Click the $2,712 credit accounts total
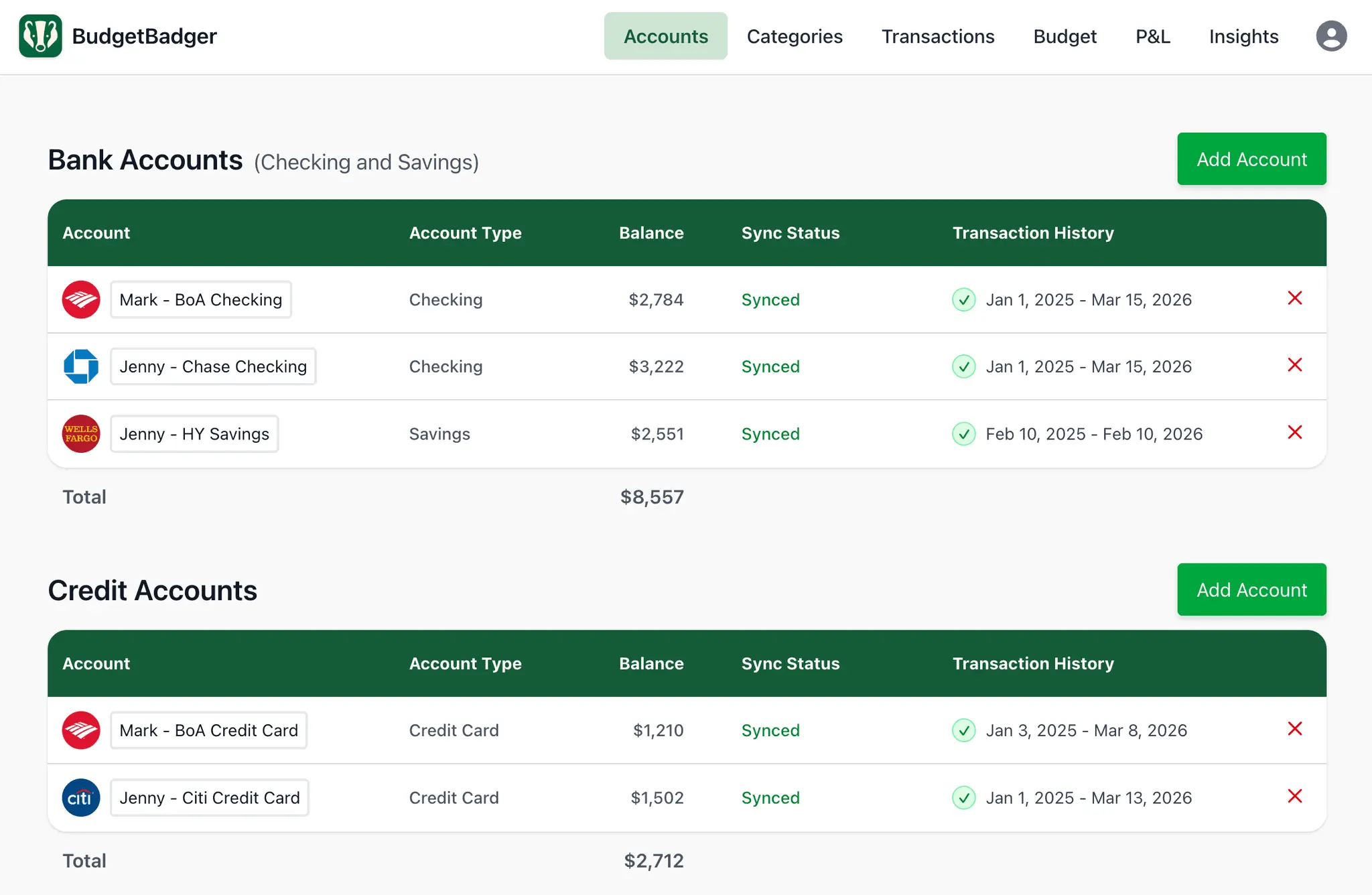1372x895 pixels. click(654, 861)
